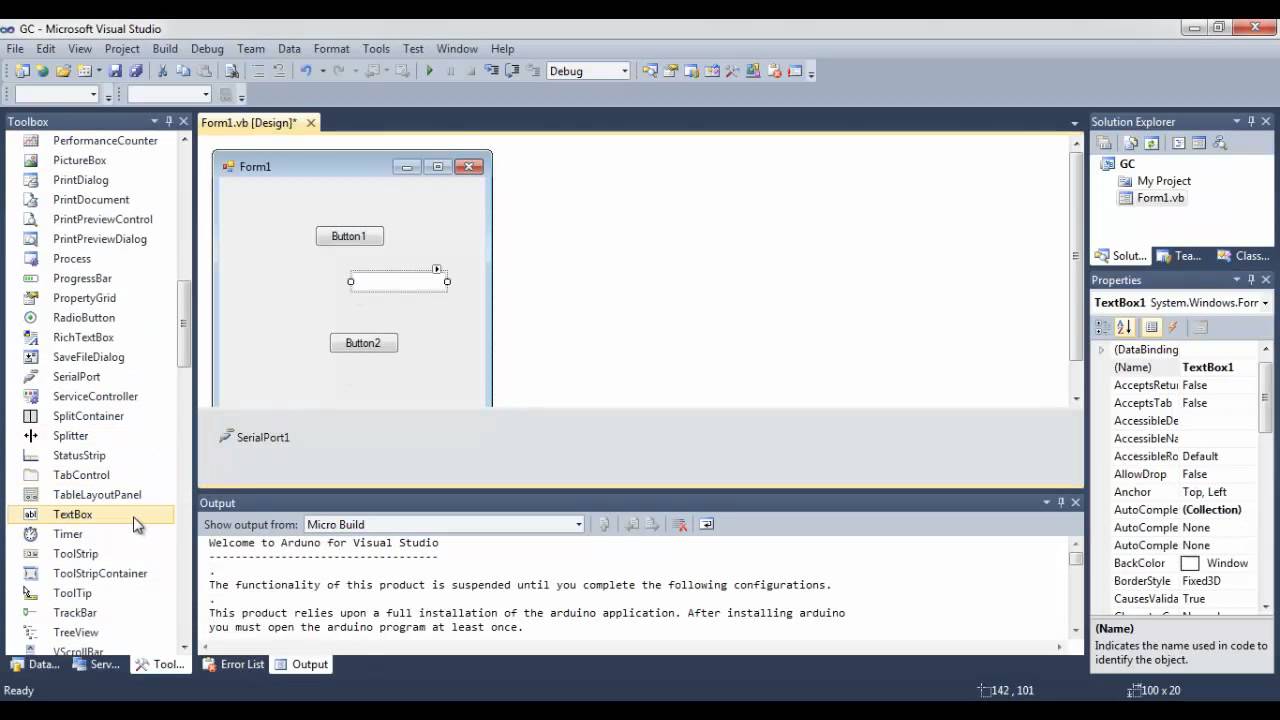Open Toolbox window position dropdown arrow
The width and height of the screenshot is (1280, 720).
tap(154, 121)
